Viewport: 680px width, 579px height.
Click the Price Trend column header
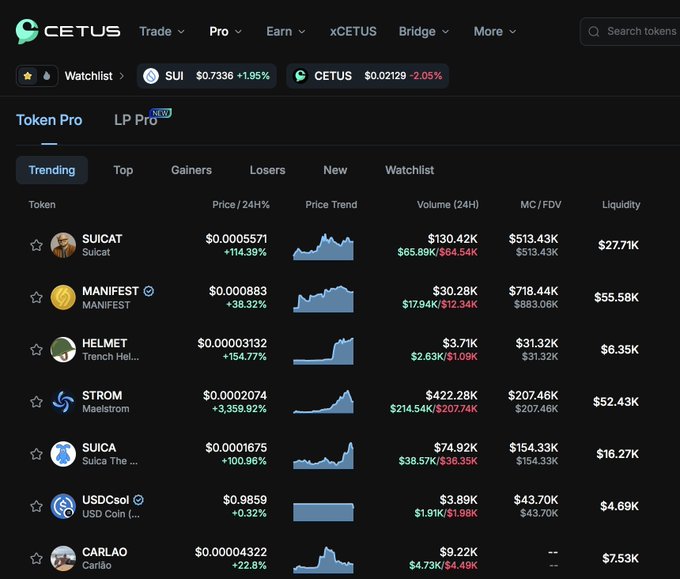331,205
